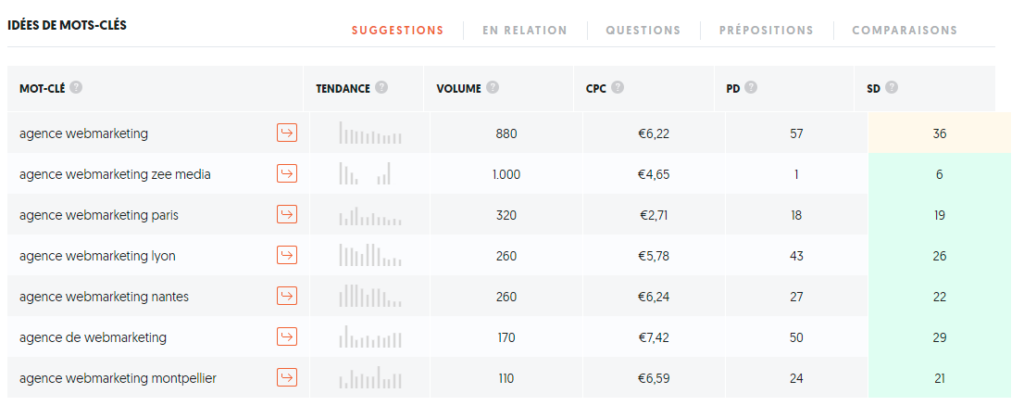Image resolution: width=1024 pixels, height=406 pixels.
Task: Click arrow icon for agence webmarketing
Action: tap(287, 133)
